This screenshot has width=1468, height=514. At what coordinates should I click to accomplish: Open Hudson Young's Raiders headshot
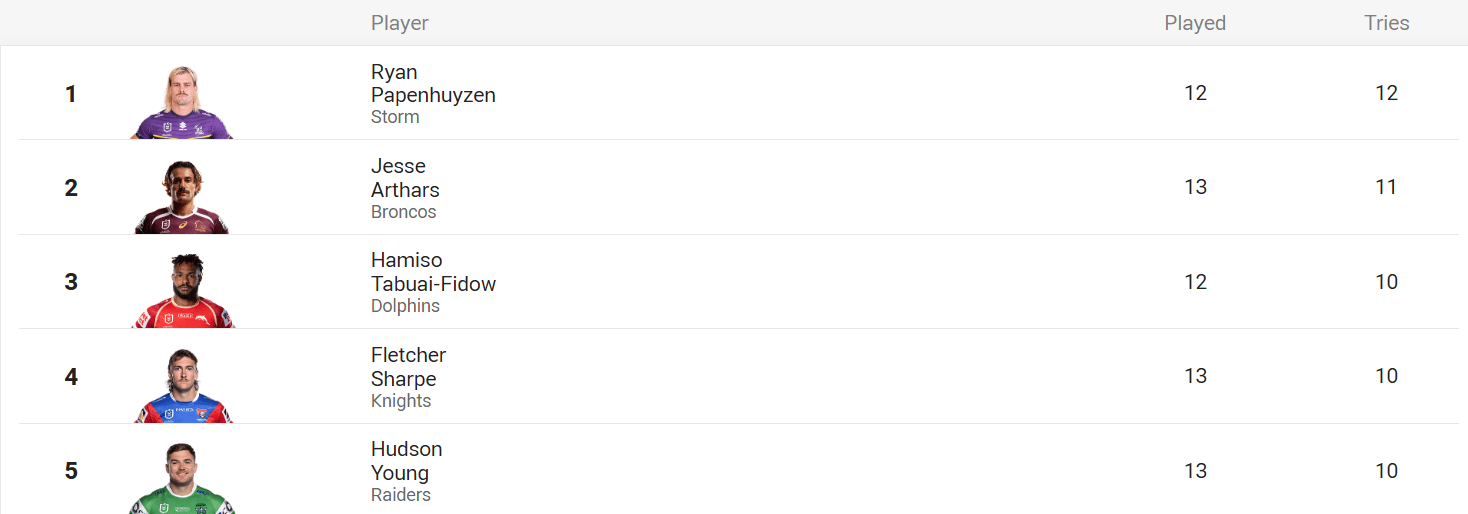pos(182,478)
